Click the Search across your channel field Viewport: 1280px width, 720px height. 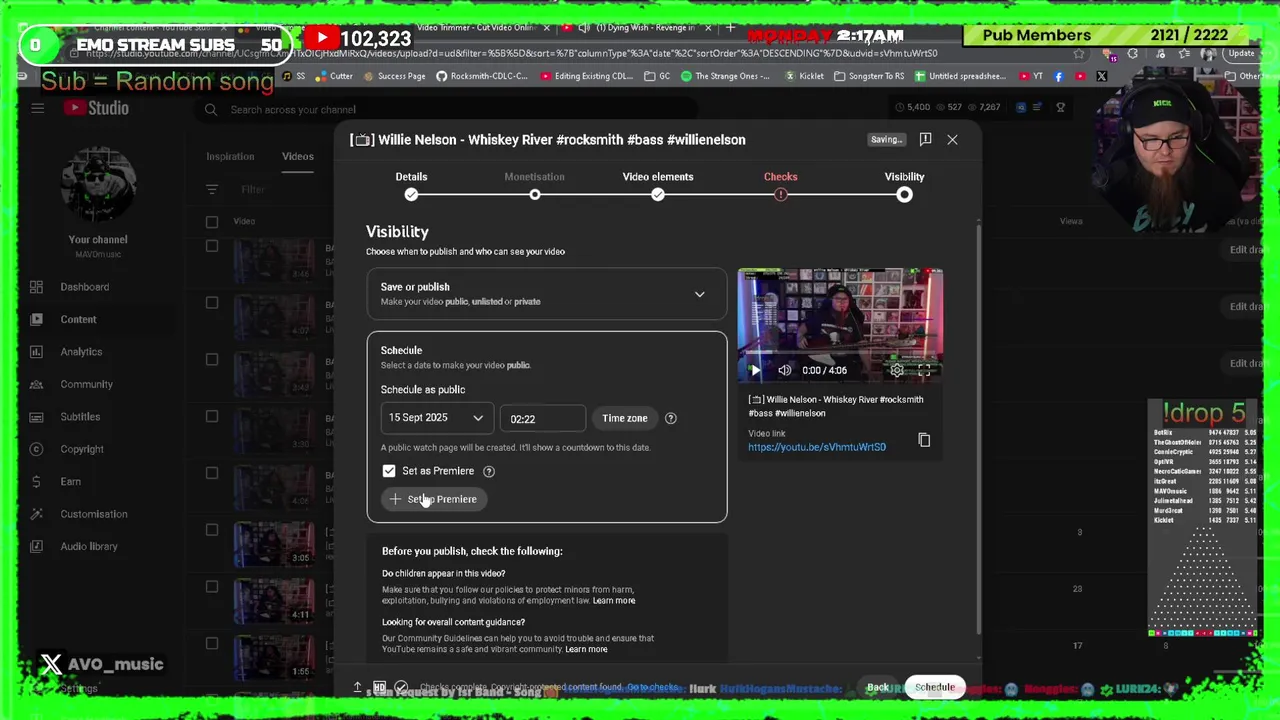pyautogui.click(x=450, y=110)
